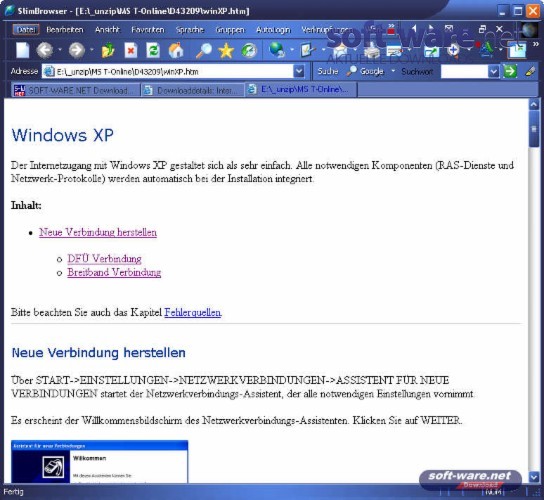Go to the Home page icon
Screen dimensions: 544x500
click(176, 51)
